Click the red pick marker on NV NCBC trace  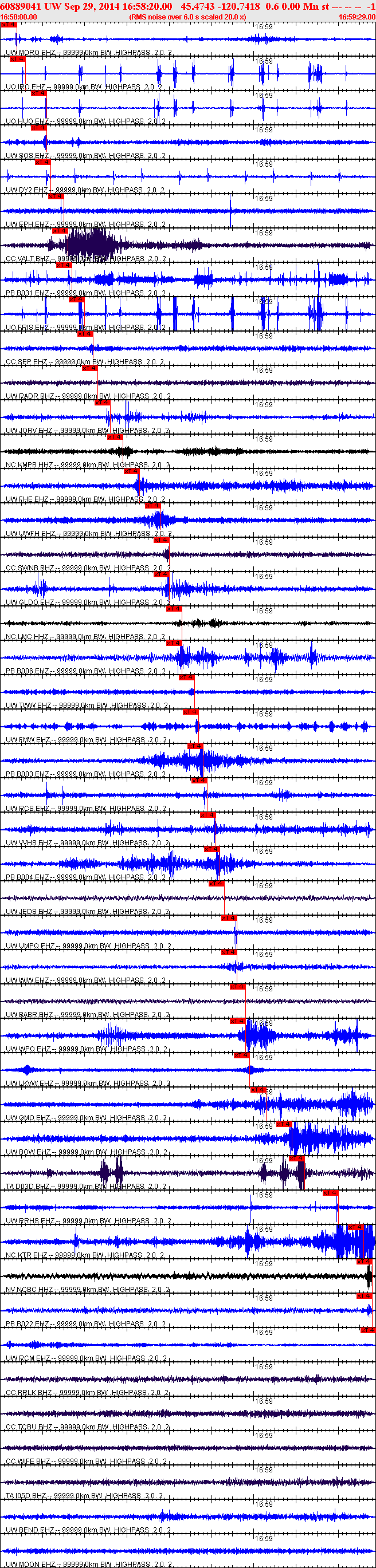pos(364,1262)
